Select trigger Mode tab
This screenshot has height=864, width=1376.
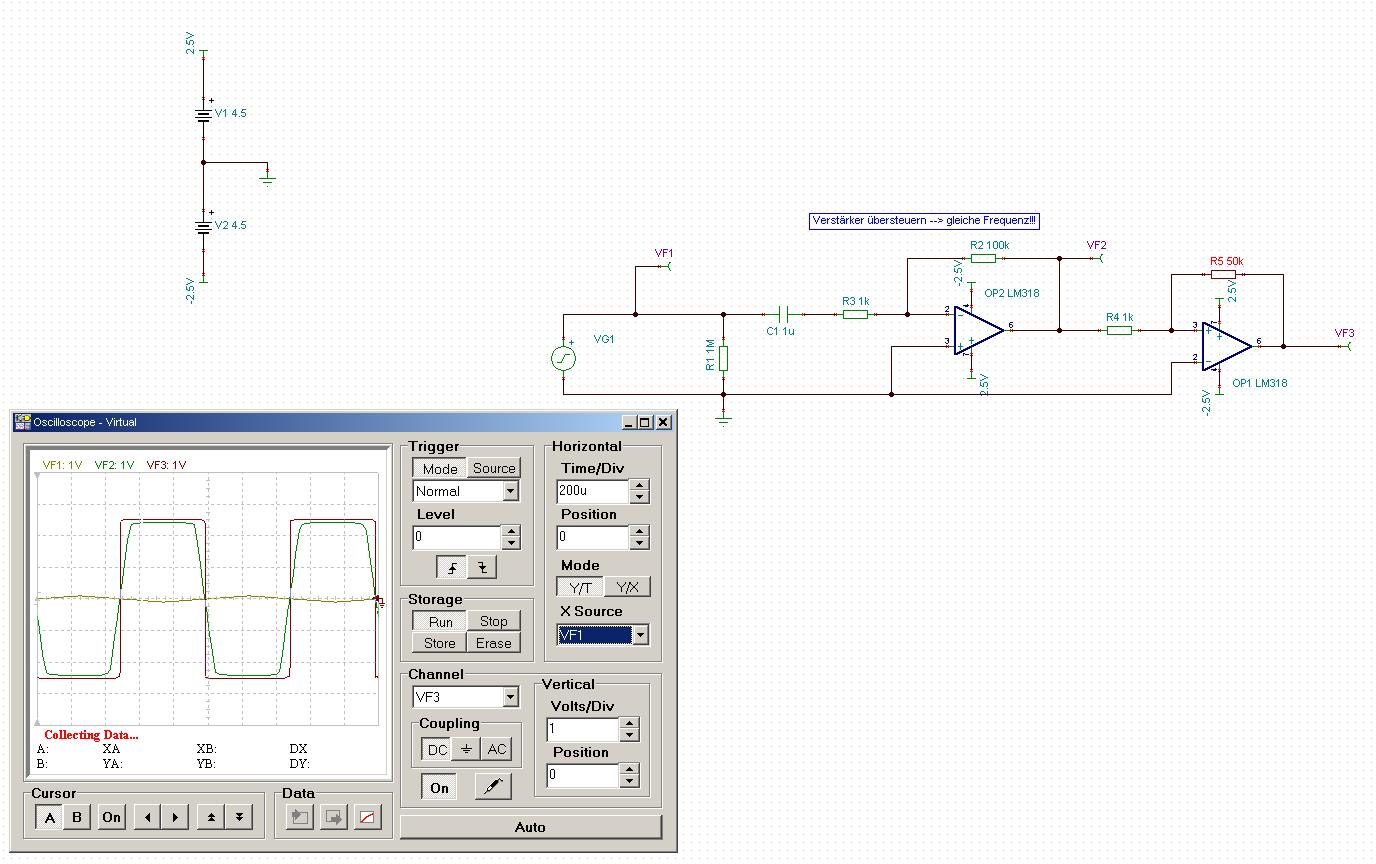pos(439,468)
